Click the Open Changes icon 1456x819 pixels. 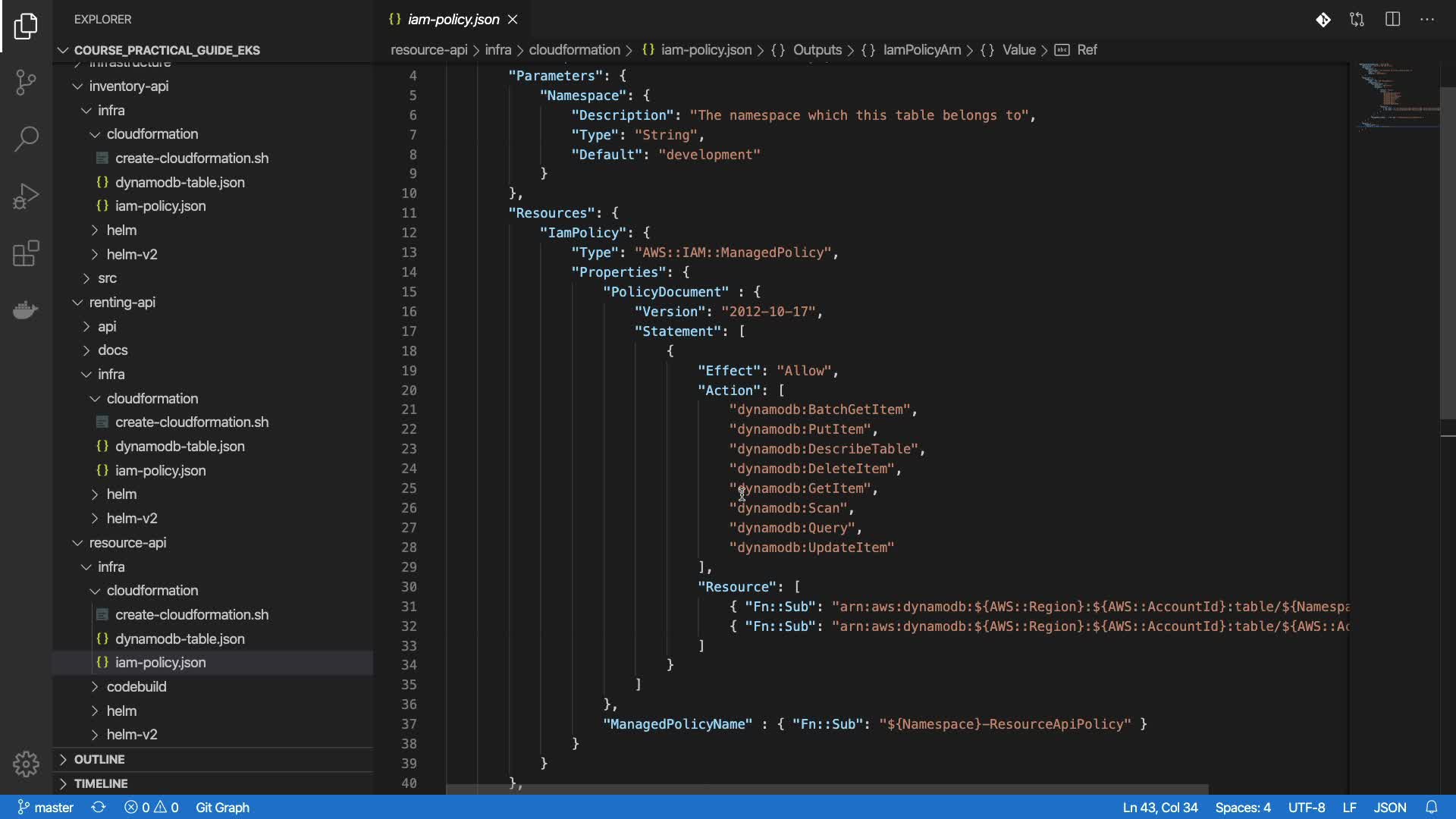1357,20
